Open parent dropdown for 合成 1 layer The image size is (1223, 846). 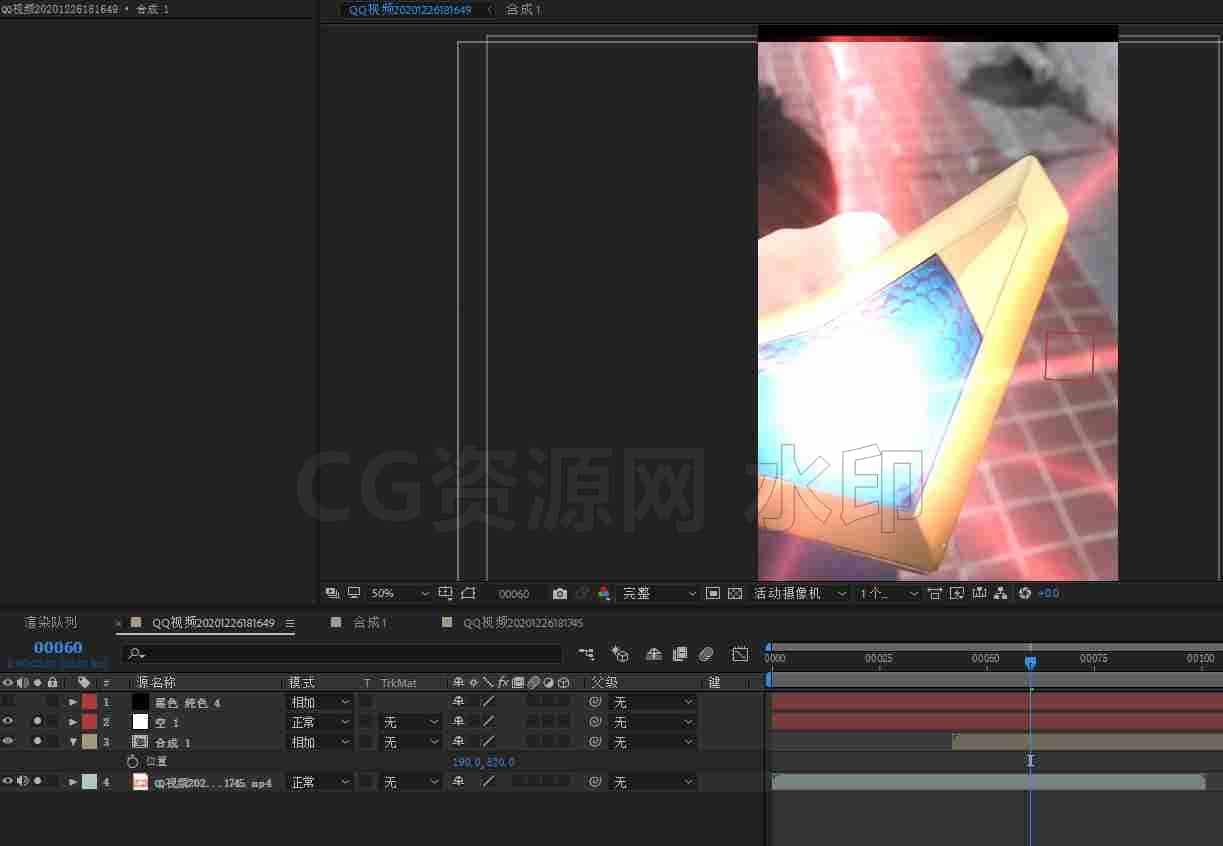tap(653, 742)
